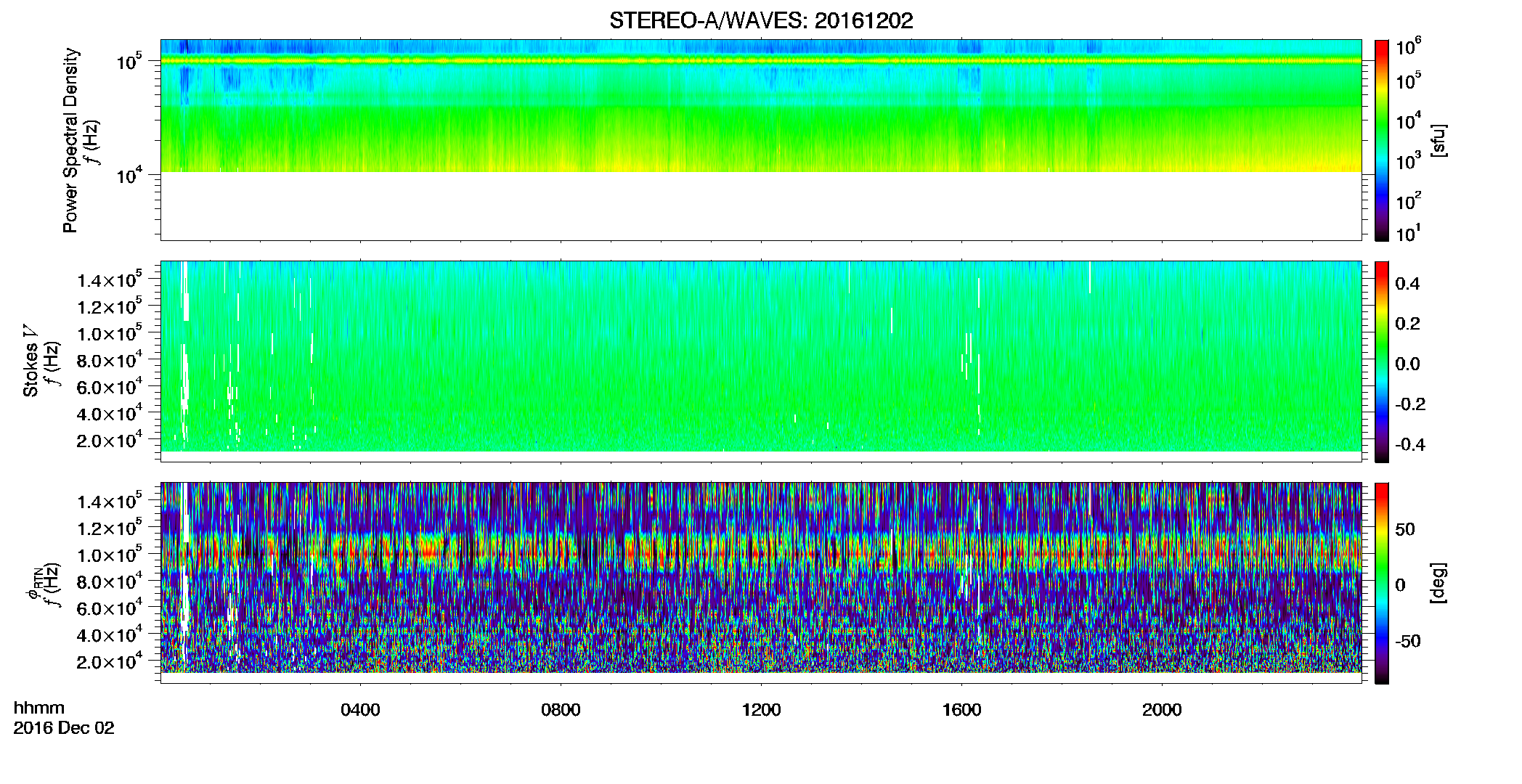This screenshot has height=784, width=1522.
Task: Select the 1200 time axis label
Action: click(761, 710)
